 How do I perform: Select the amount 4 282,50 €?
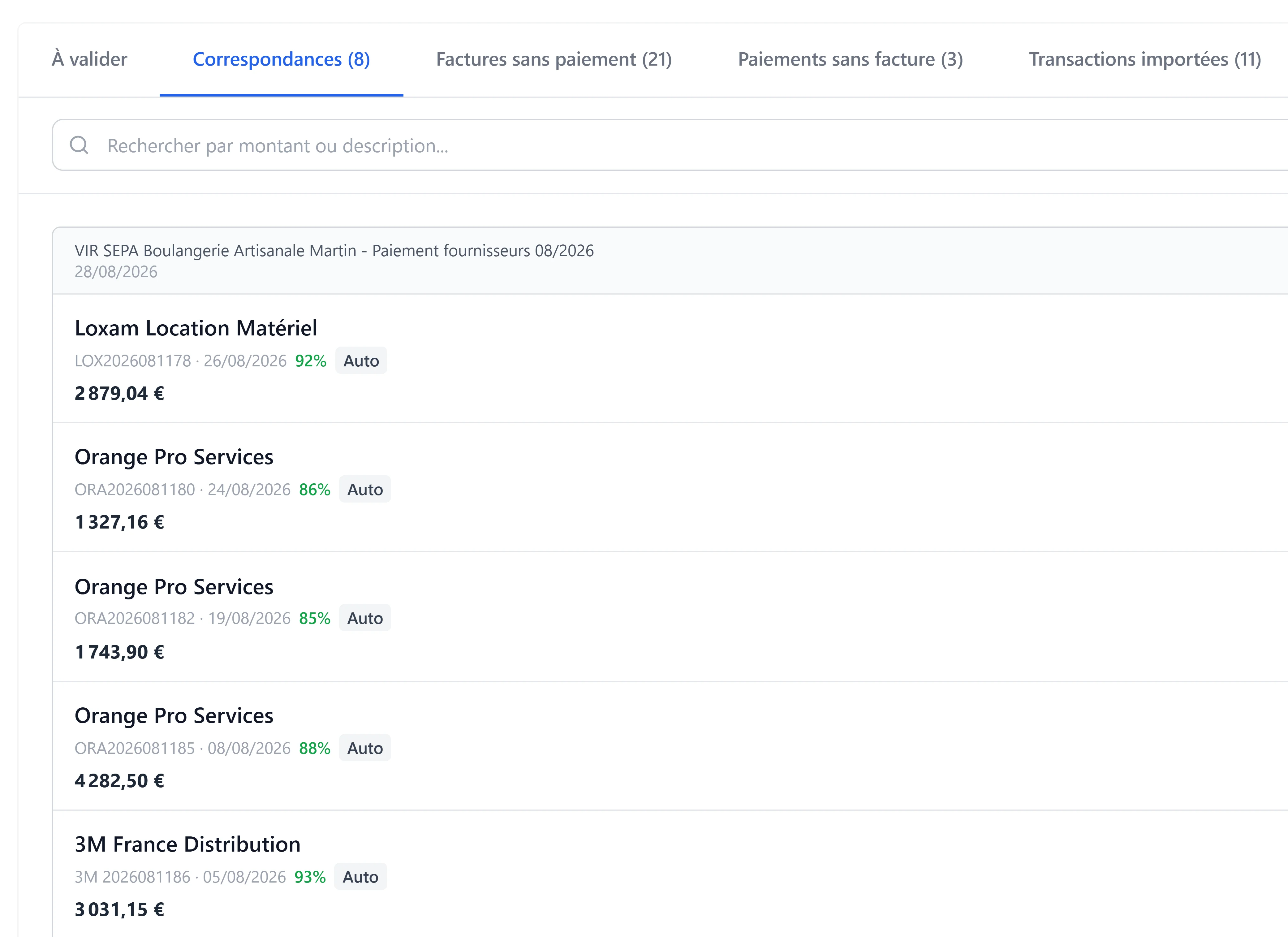point(119,781)
